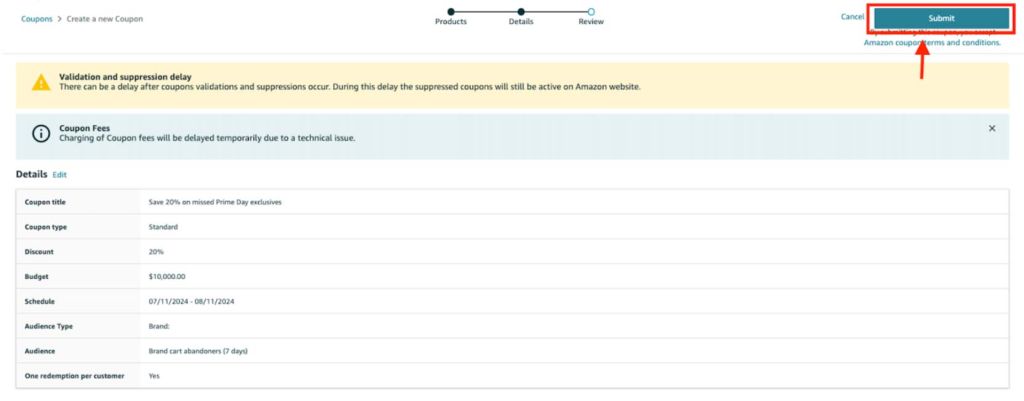Select 'Save 20% on missed Prime Day exclusives'
This screenshot has width=1024, height=401.
(215, 202)
